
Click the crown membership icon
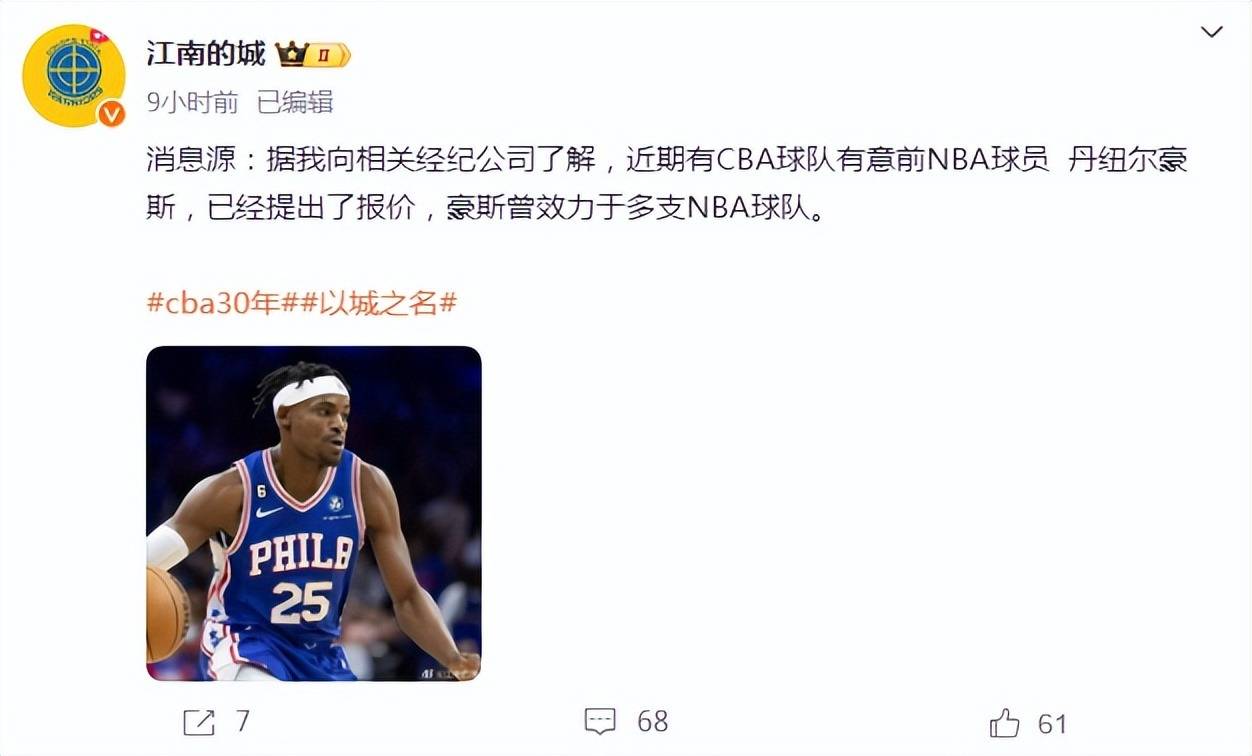(x=292, y=54)
